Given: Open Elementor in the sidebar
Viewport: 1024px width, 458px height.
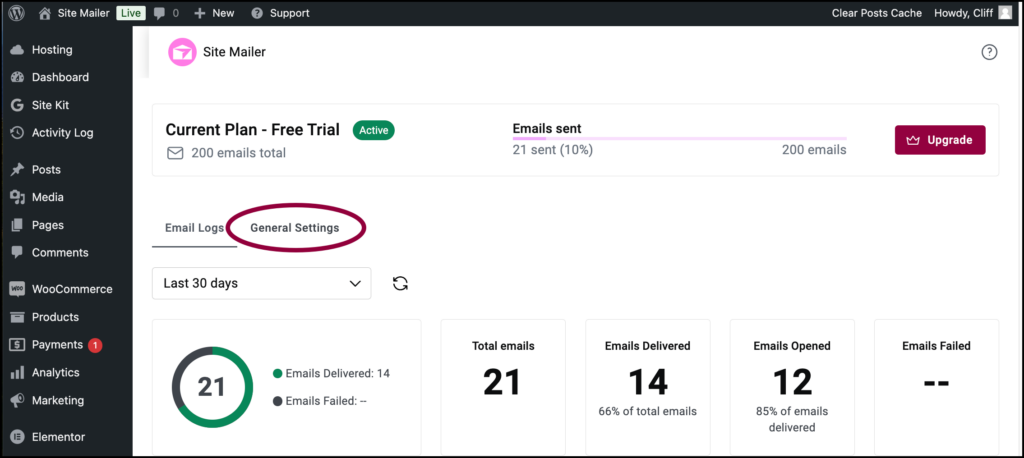Looking at the screenshot, I should [x=58, y=437].
